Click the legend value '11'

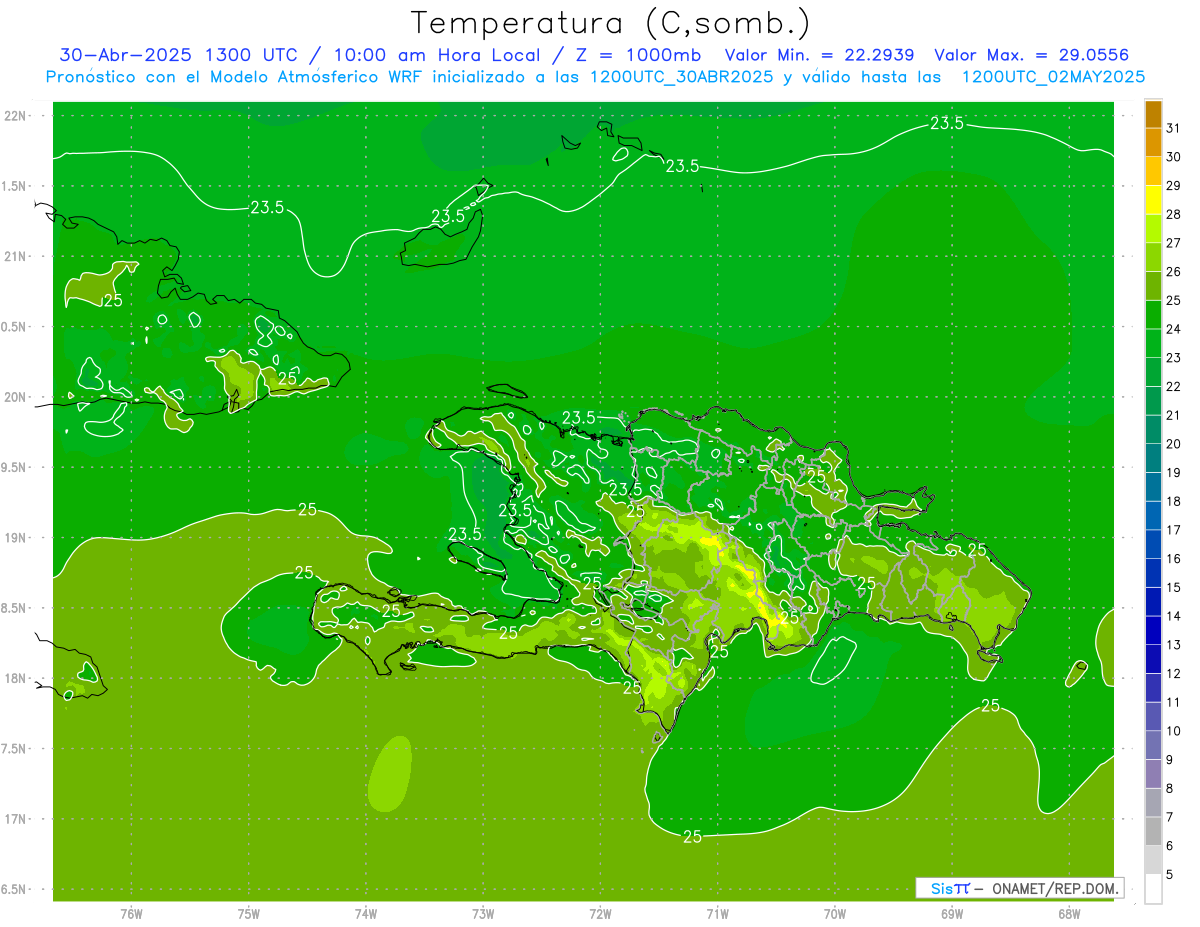1174,702
